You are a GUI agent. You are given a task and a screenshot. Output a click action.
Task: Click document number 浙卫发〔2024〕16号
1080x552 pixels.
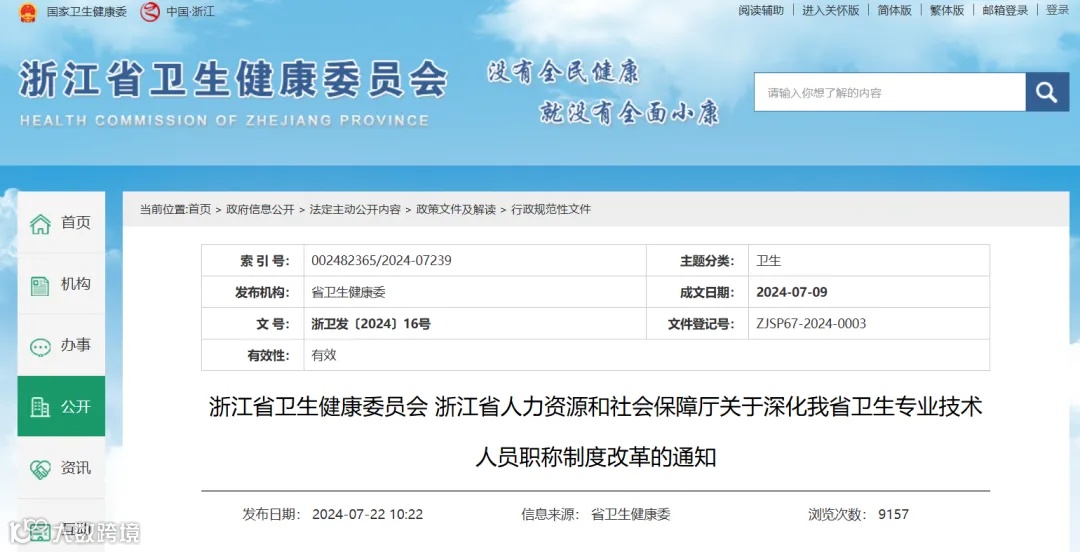[371, 324]
